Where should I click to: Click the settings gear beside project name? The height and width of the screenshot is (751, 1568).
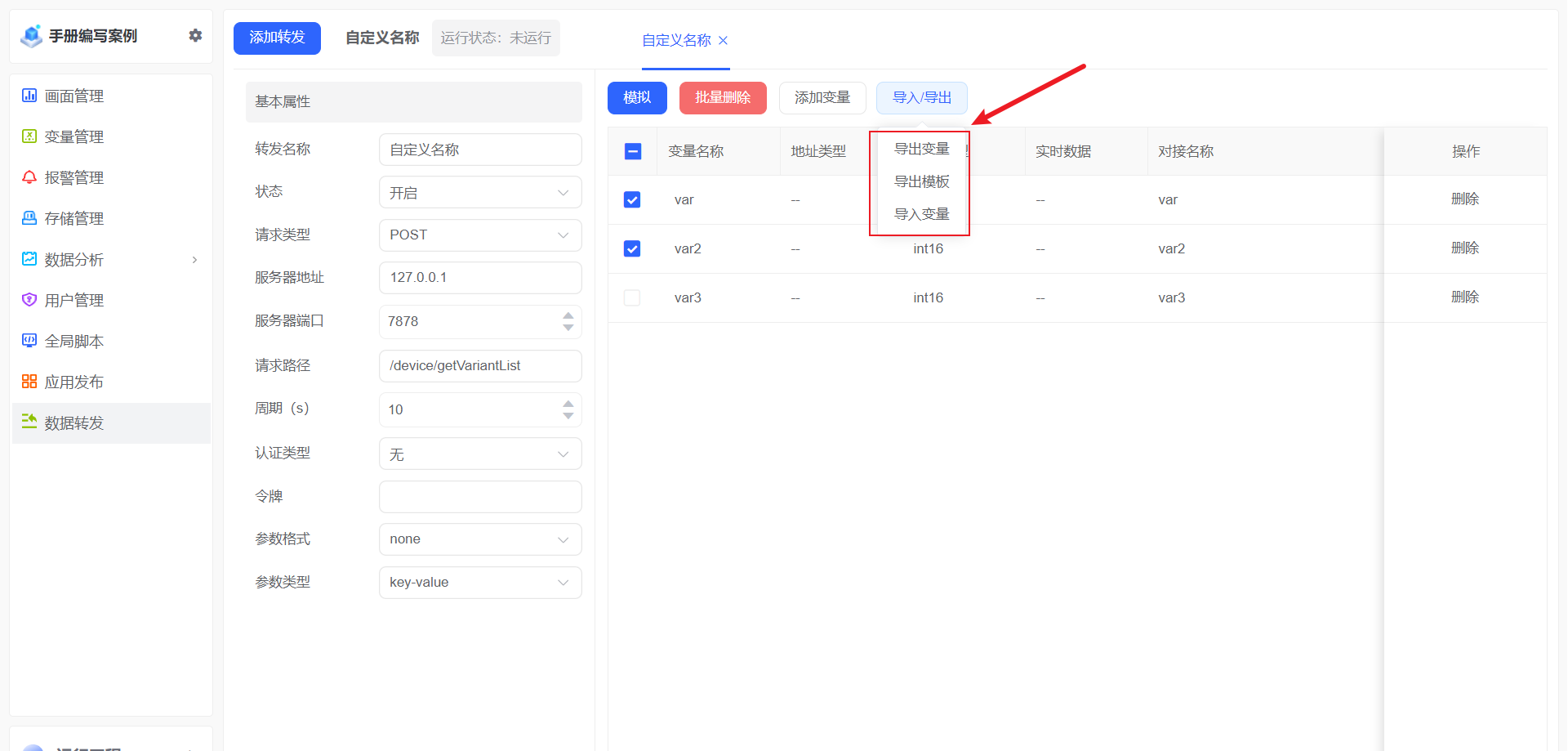click(195, 35)
